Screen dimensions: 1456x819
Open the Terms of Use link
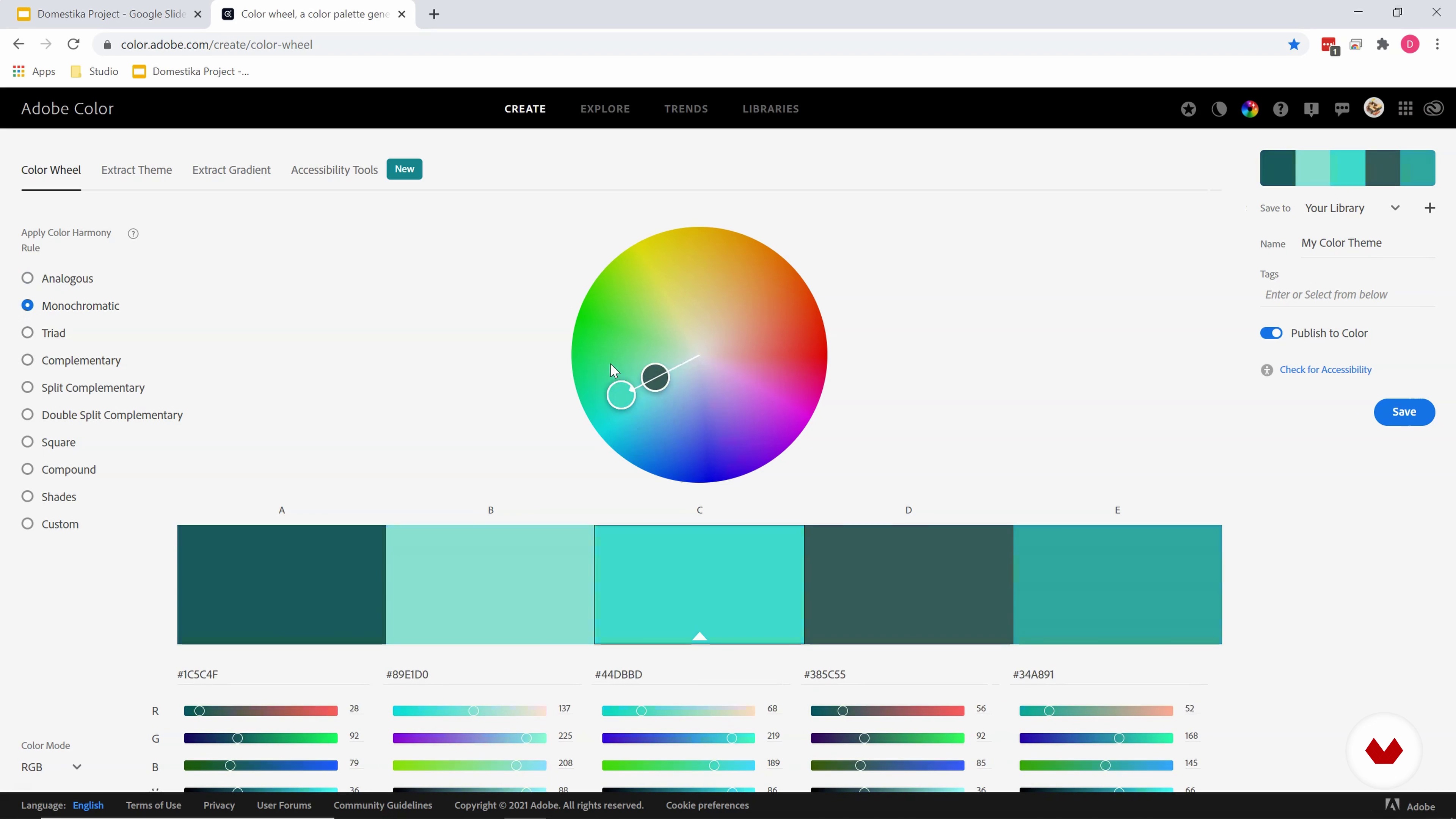pos(153,805)
